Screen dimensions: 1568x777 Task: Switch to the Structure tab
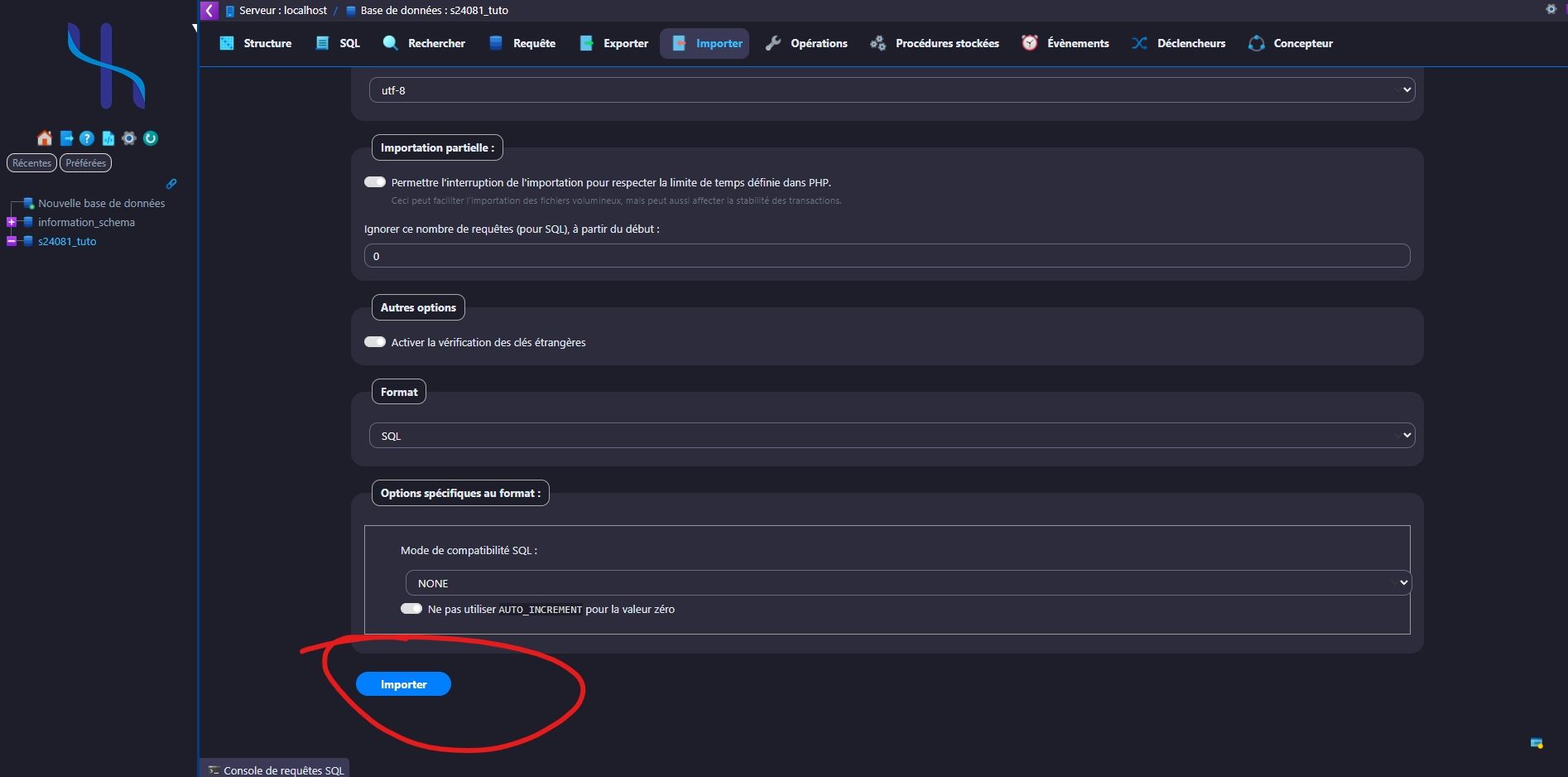tap(256, 43)
